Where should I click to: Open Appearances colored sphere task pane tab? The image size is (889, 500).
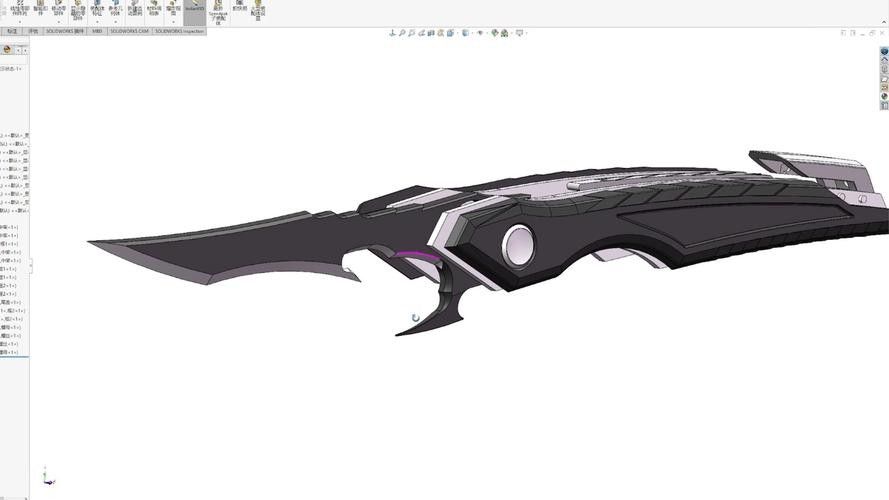(x=884, y=96)
